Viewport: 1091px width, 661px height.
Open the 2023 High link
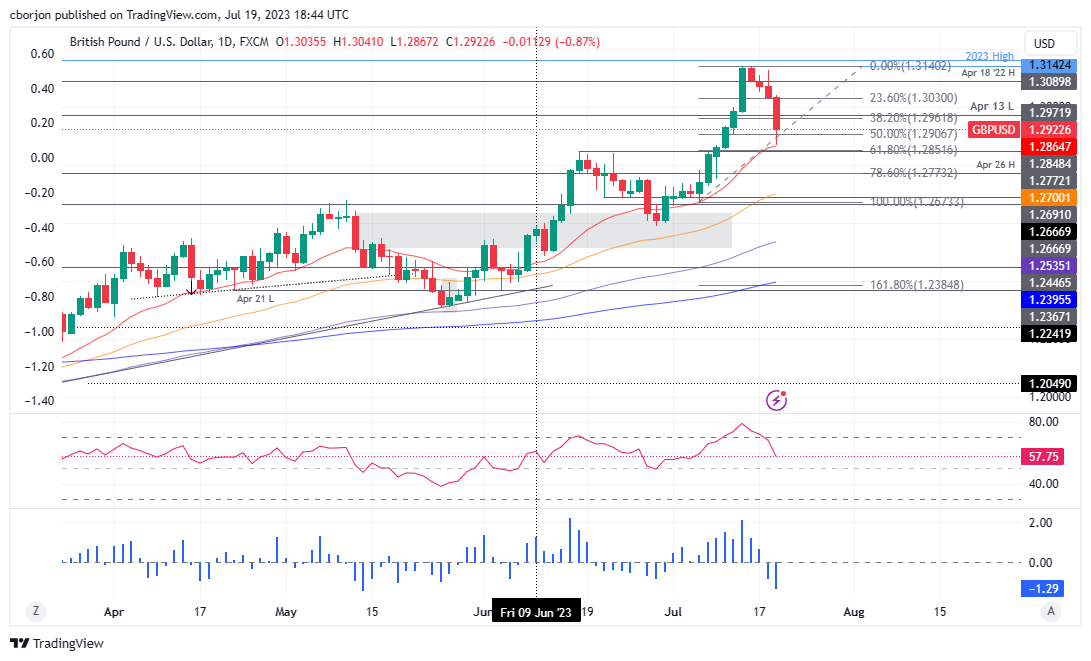pyautogui.click(x=989, y=55)
